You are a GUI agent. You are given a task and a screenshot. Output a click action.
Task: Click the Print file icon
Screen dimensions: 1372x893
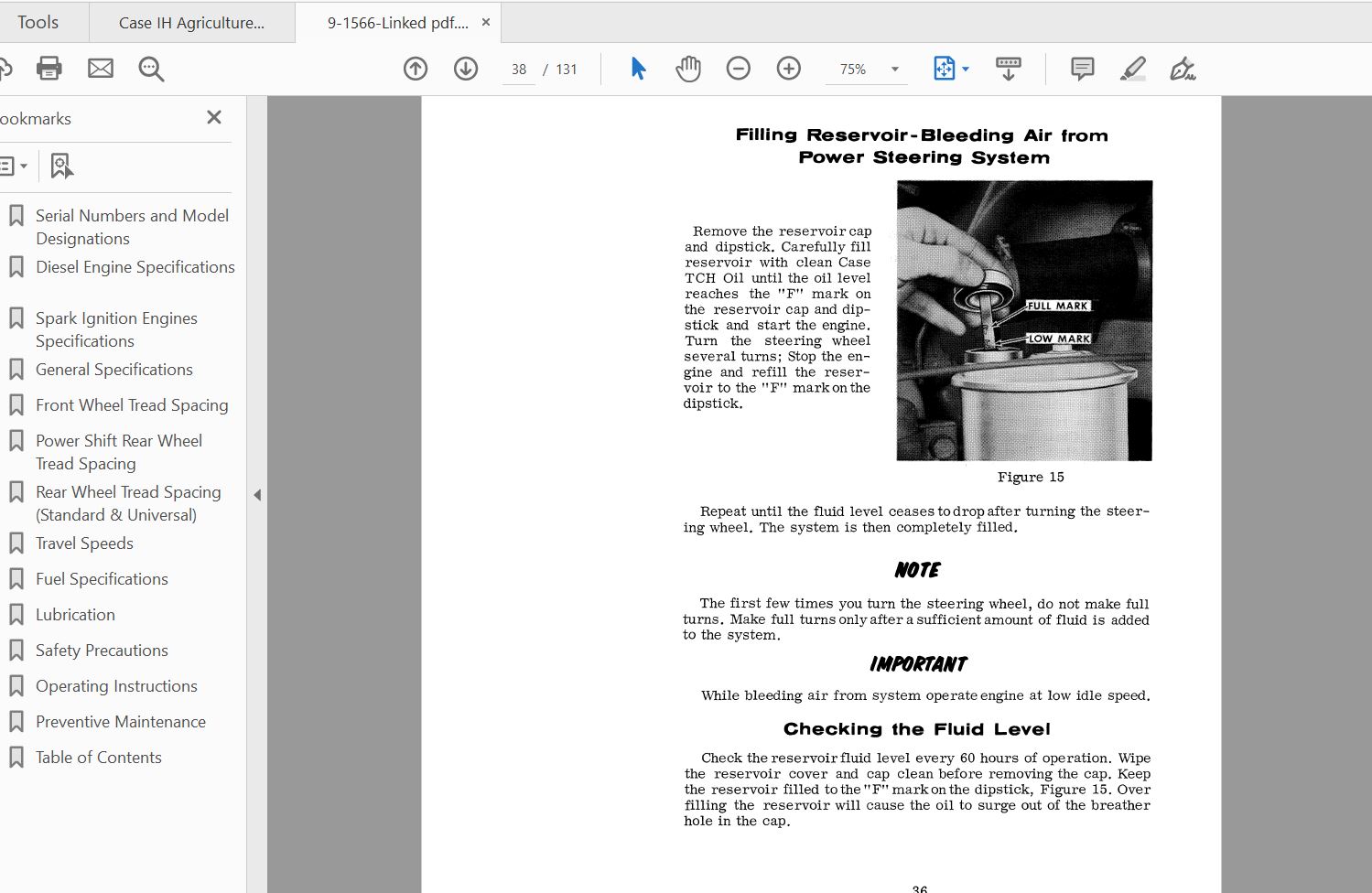[49, 69]
